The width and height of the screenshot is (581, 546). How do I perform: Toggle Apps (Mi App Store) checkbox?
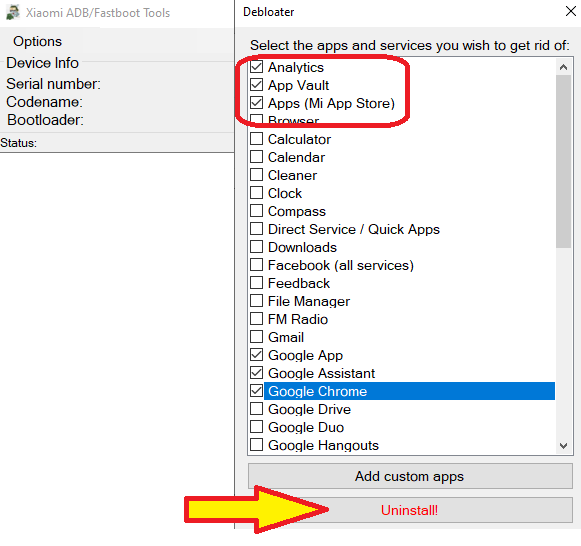pos(256,103)
